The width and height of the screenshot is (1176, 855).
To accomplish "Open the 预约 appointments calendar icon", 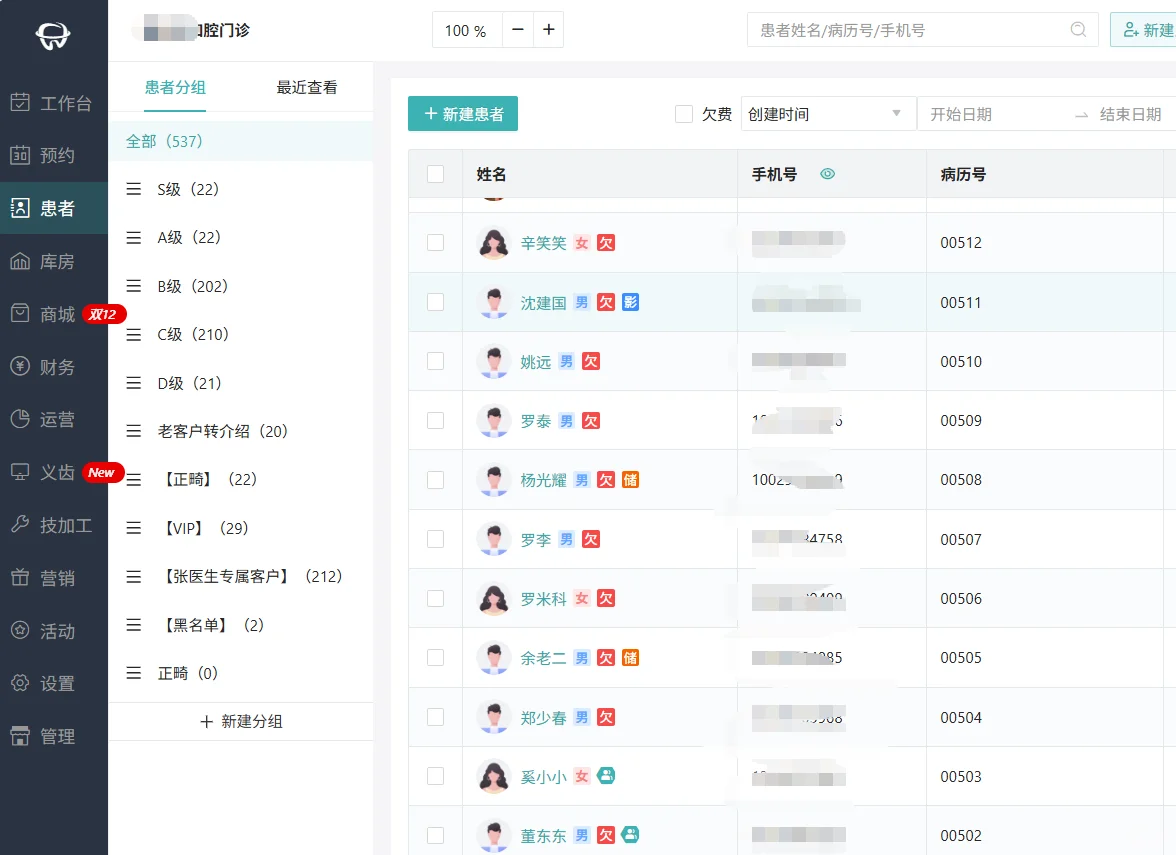I will [x=20, y=155].
